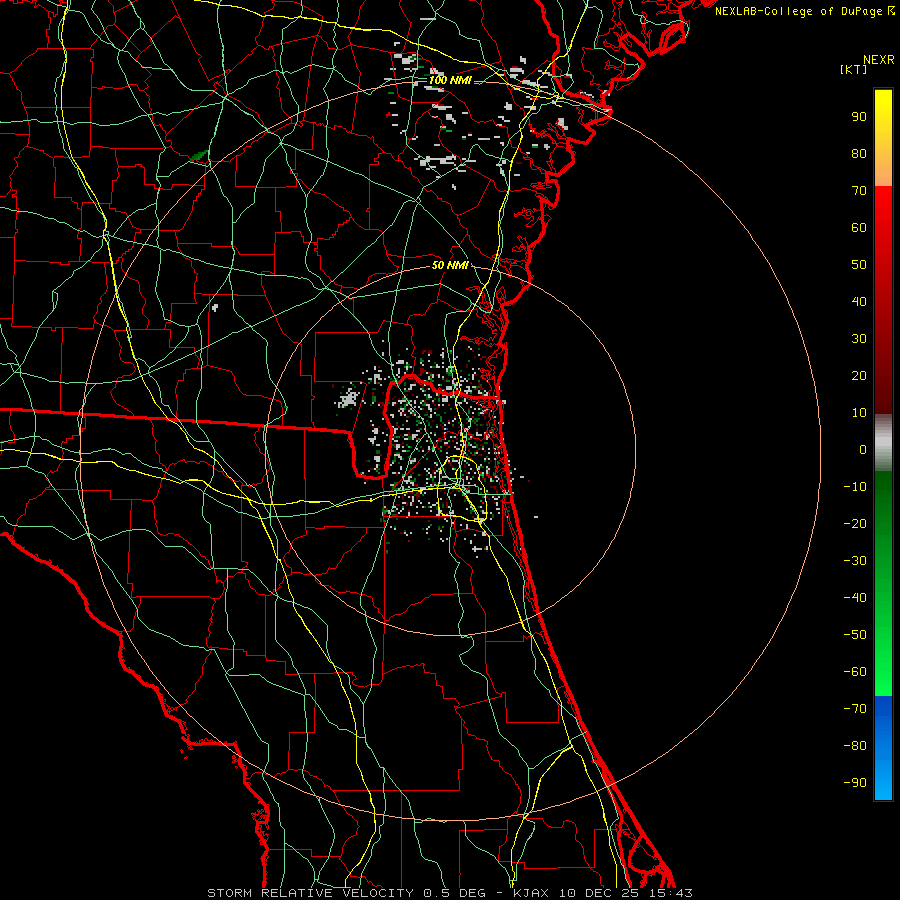Viewport: 900px width, 900px height.
Task: Click the -20 value on velocity scale
Action: tap(855, 524)
